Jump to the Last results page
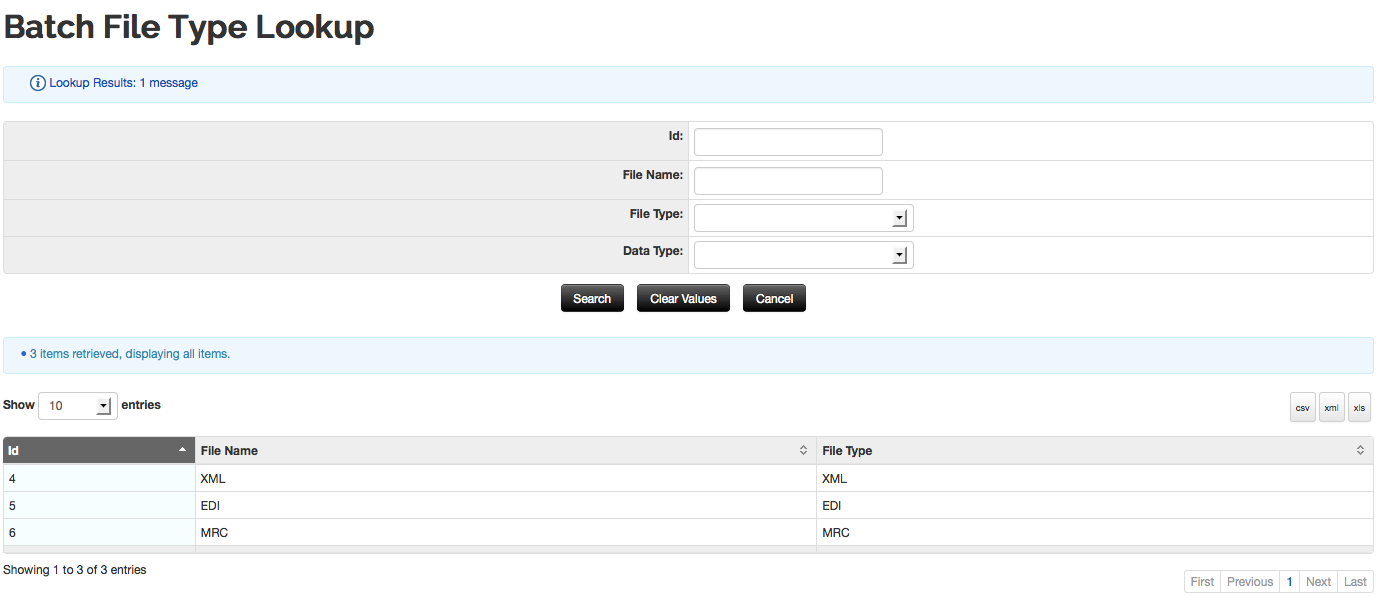Image resolution: width=1381 pixels, height=596 pixels. 1355,582
